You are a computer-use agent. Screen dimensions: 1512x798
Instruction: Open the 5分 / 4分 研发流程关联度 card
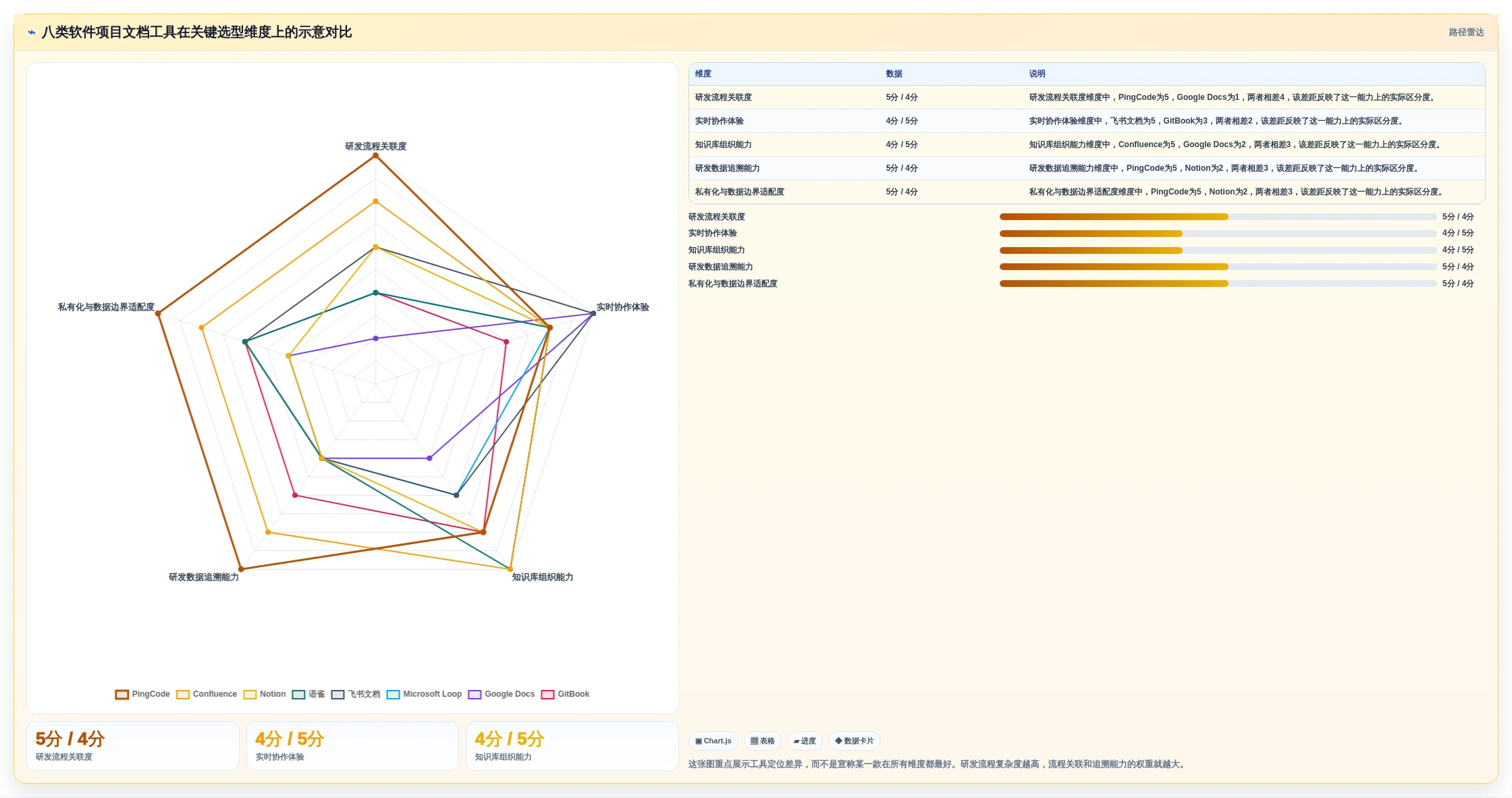click(x=133, y=746)
